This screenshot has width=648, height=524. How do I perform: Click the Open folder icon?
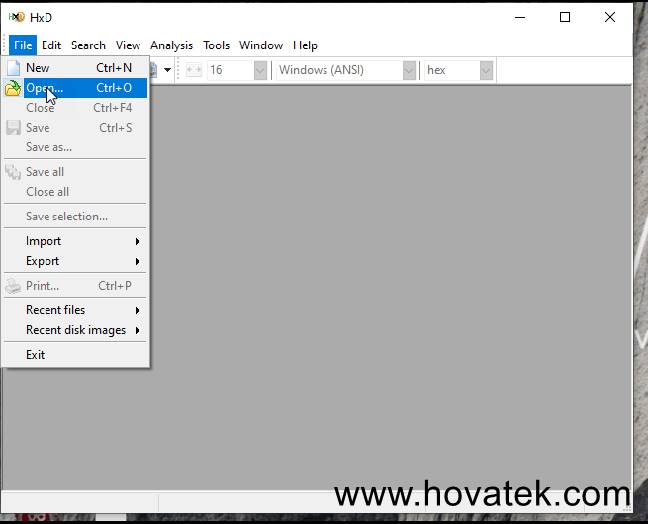(13, 88)
